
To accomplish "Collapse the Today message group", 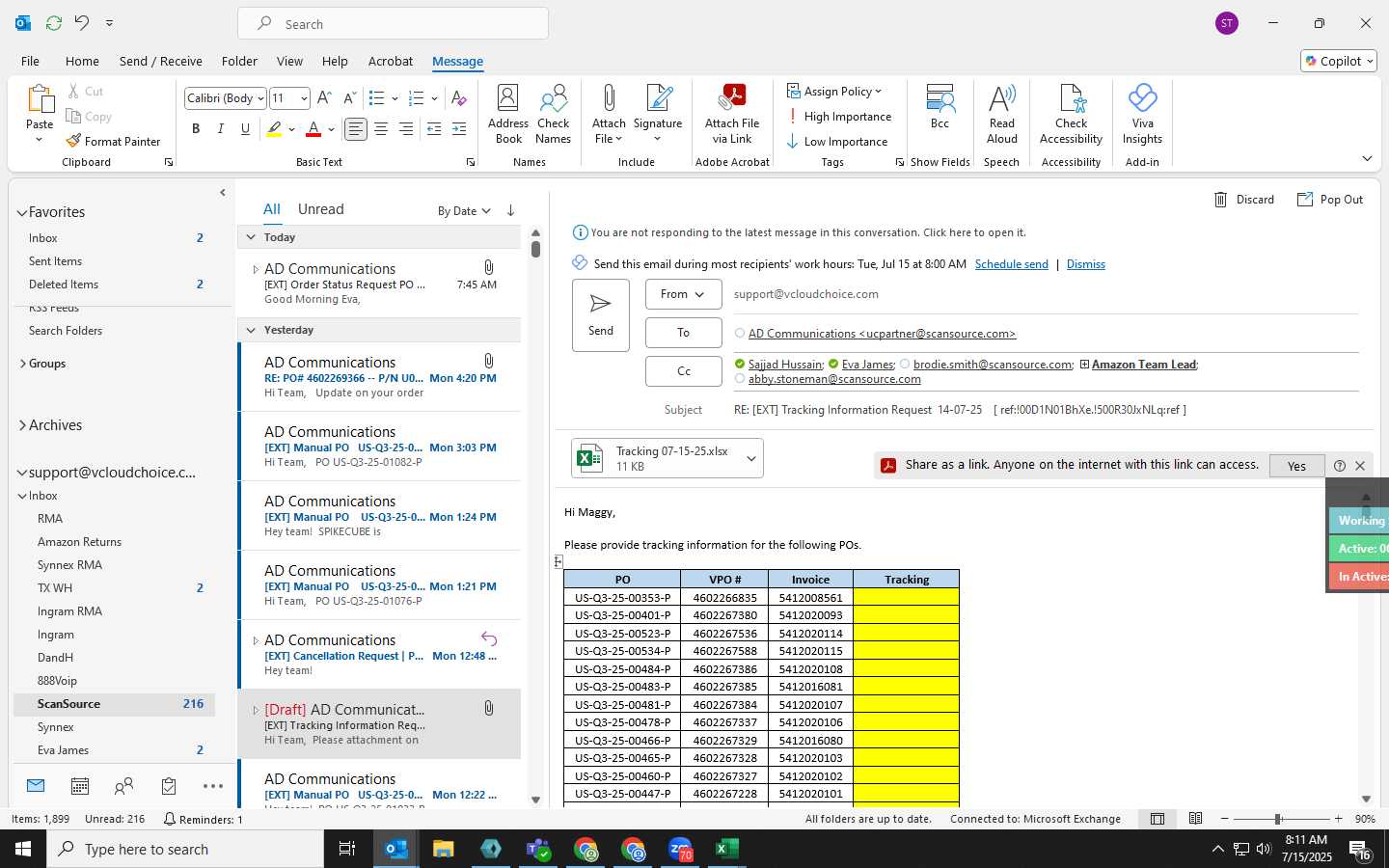I will click(x=251, y=237).
